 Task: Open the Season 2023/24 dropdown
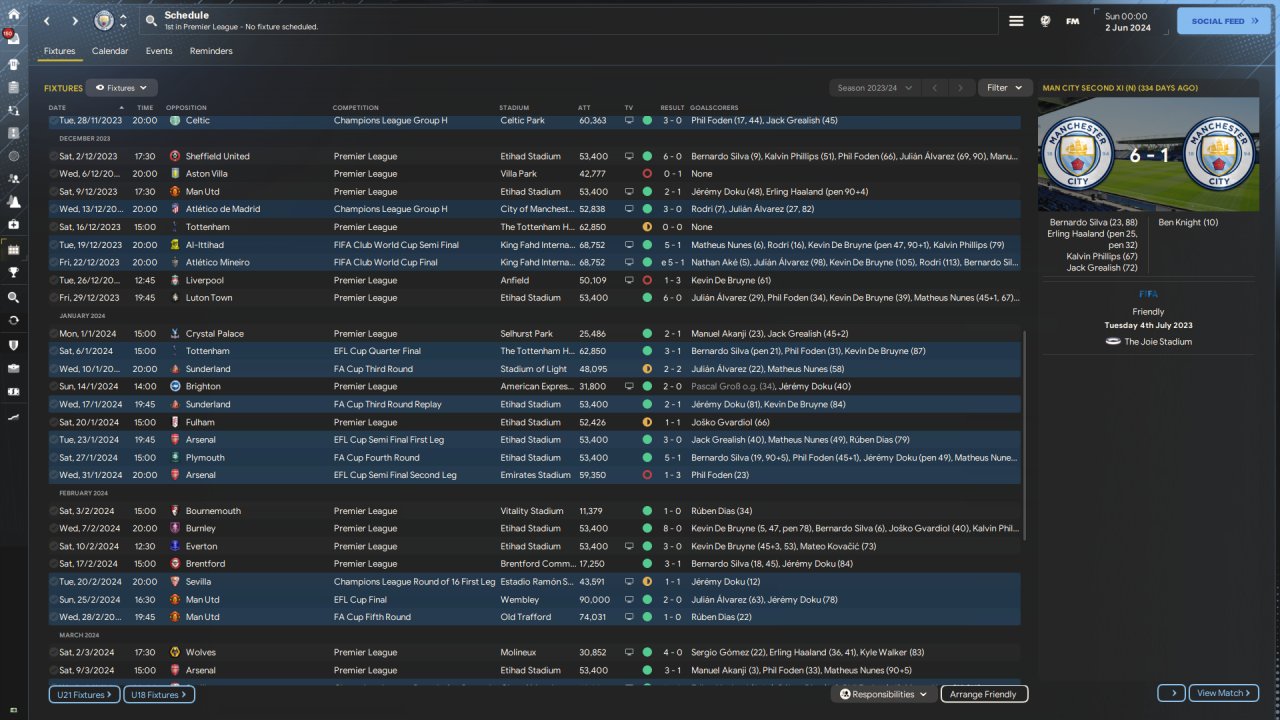click(x=874, y=88)
